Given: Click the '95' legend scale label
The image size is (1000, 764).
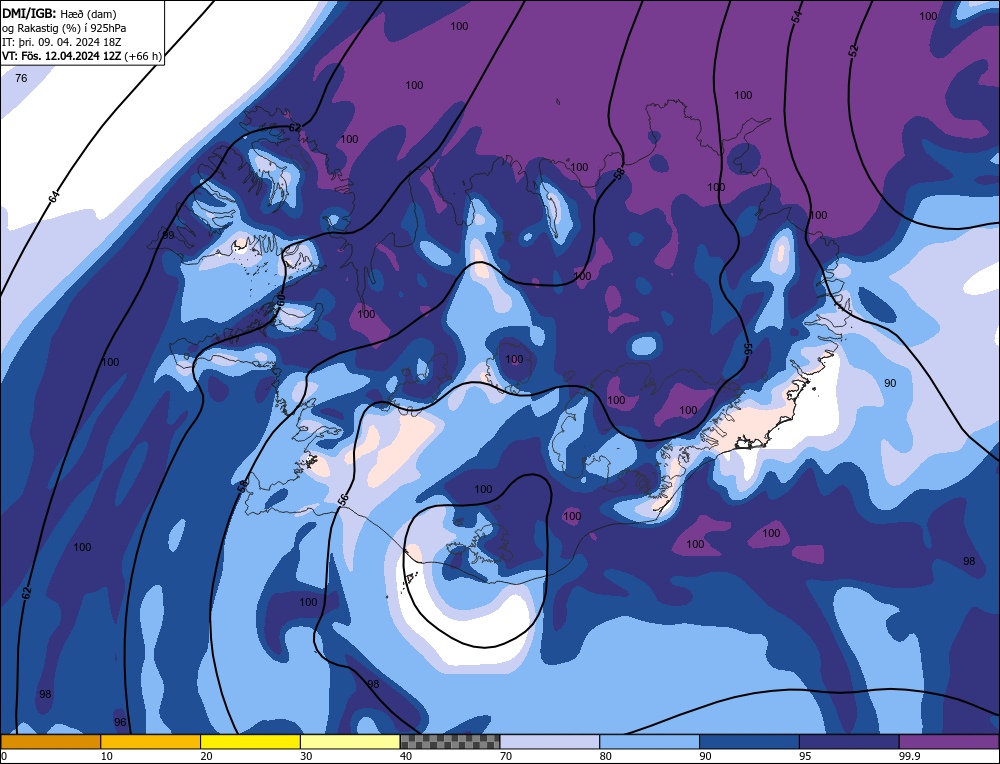Looking at the screenshot, I should click(x=805, y=756).
